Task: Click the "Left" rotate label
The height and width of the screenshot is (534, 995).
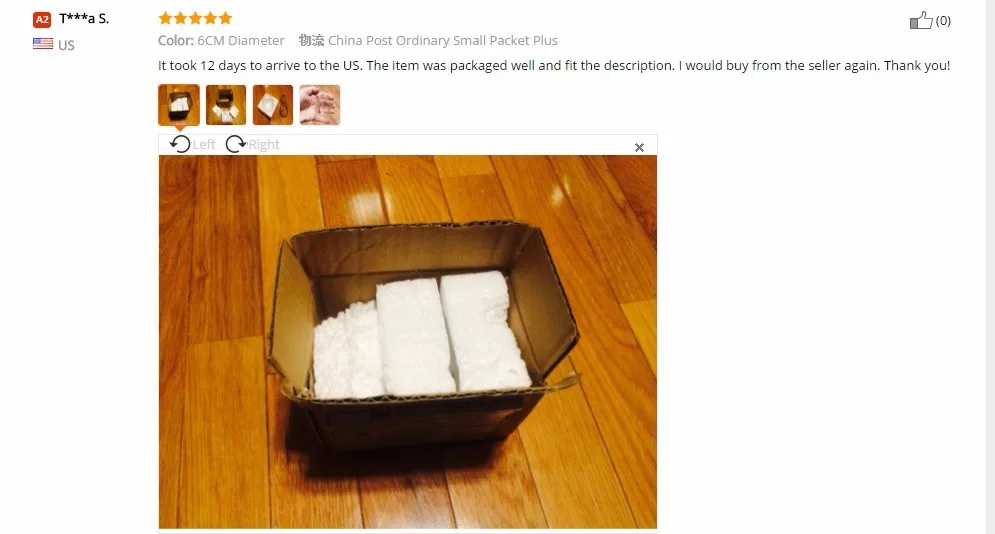Action: 204,145
